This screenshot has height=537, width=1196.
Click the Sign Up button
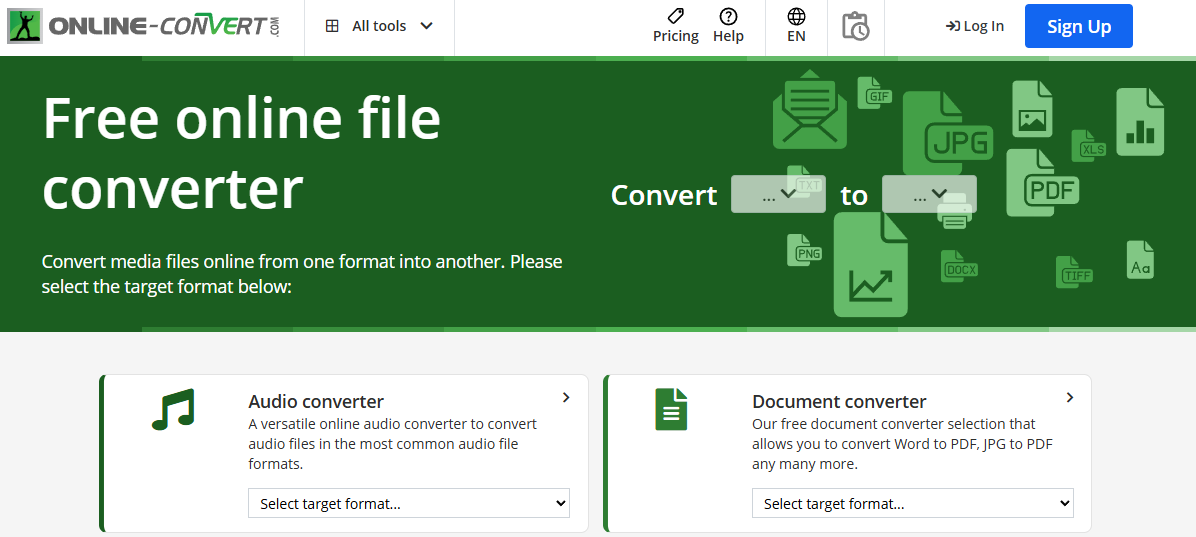click(1078, 27)
